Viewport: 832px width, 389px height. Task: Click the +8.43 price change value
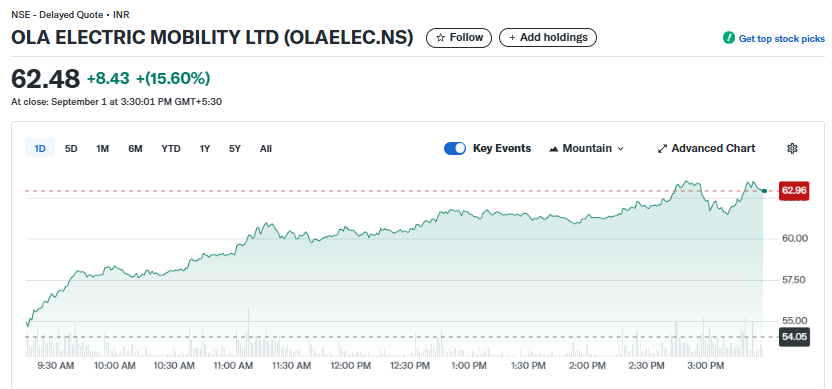click(x=108, y=79)
